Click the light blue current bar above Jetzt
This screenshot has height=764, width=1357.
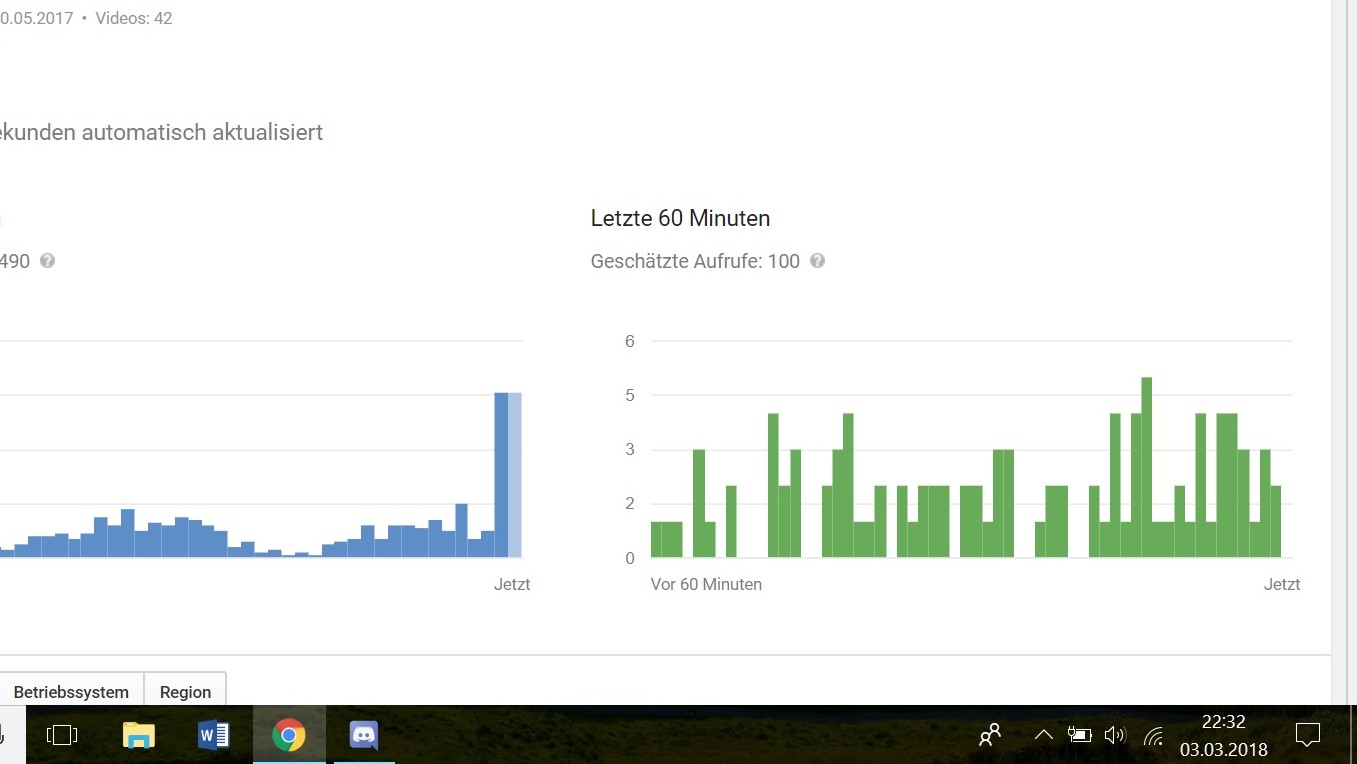click(x=515, y=475)
